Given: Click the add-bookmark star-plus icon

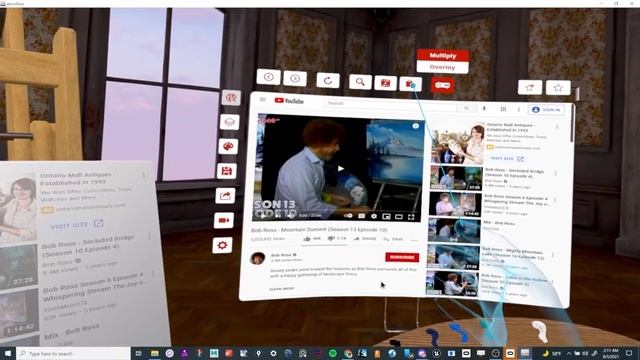Looking at the screenshot, I should (x=530, y=87).
